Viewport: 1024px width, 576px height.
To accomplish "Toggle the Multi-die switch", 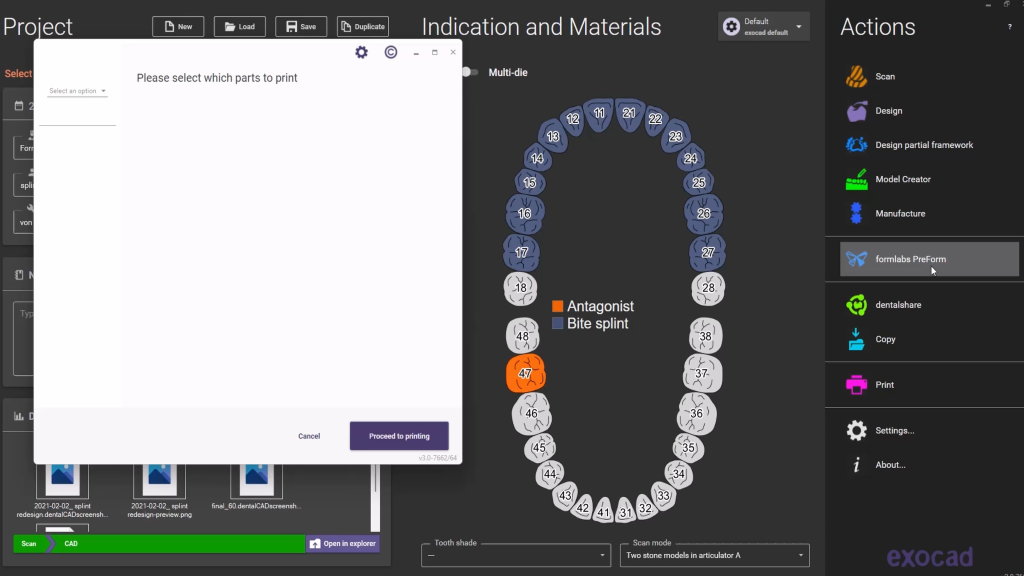I will pos(467,72).
